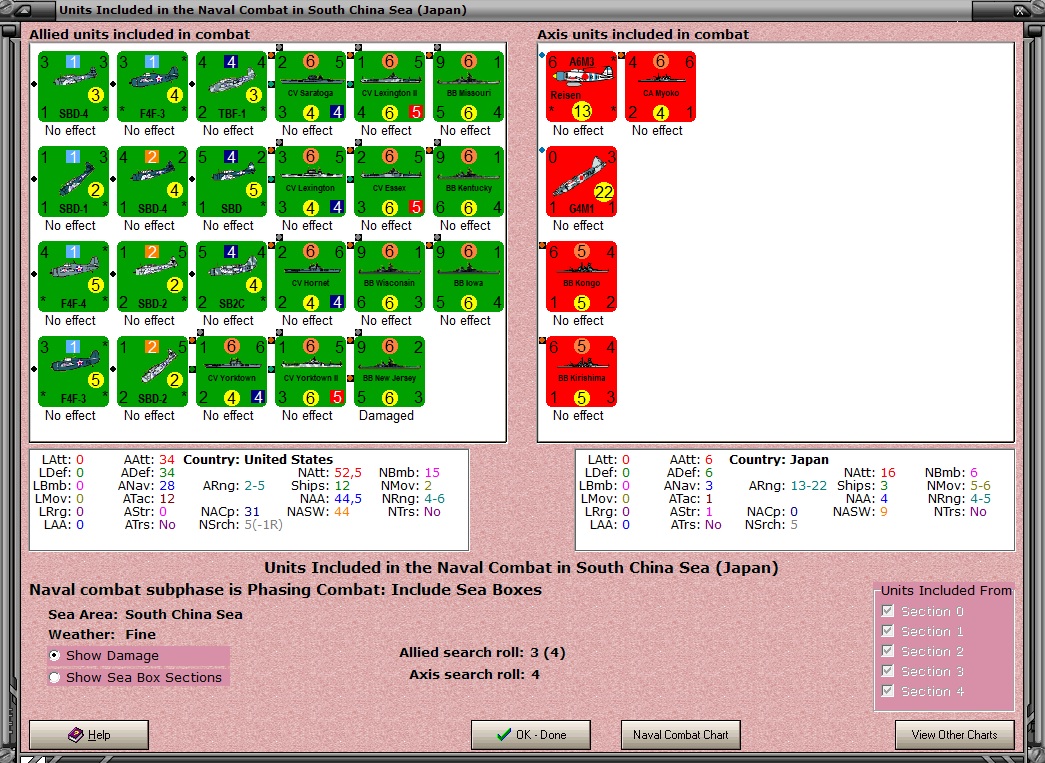Viewport: 1045px width, 763px height.
Task: Toggle the Section 2 checkbox
Action: 887,650
